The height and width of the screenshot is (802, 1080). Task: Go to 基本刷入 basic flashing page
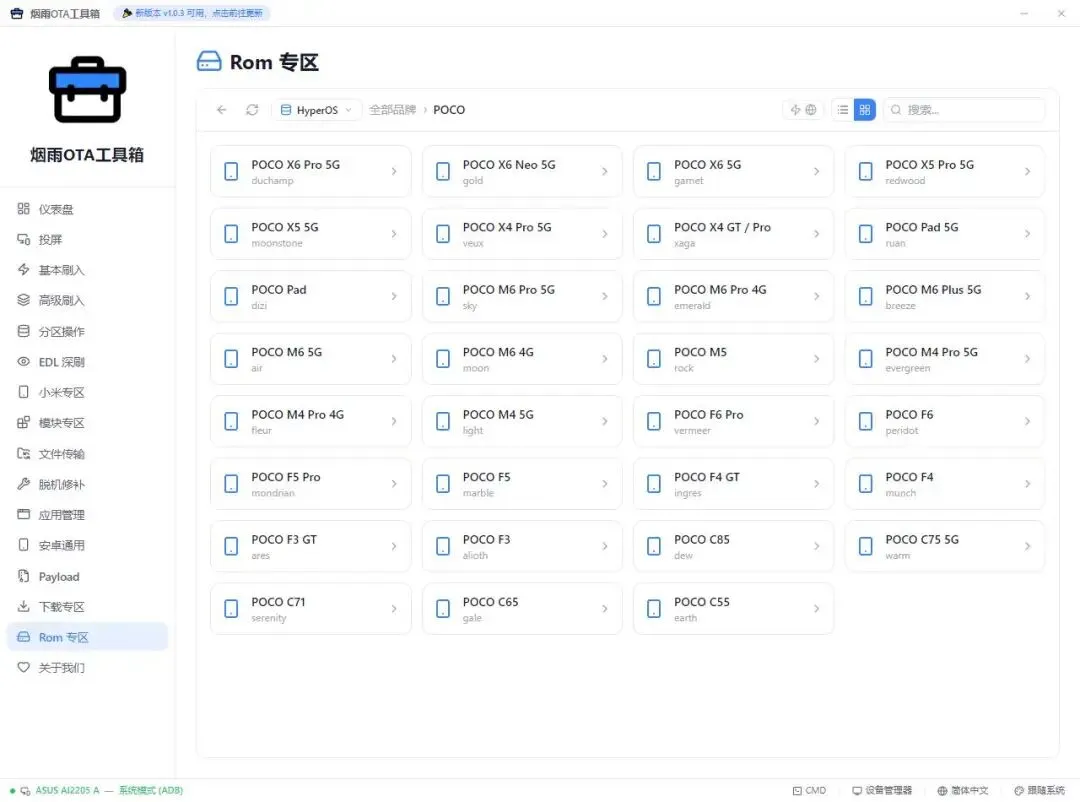pyautogui.click(x=87, y=270)
